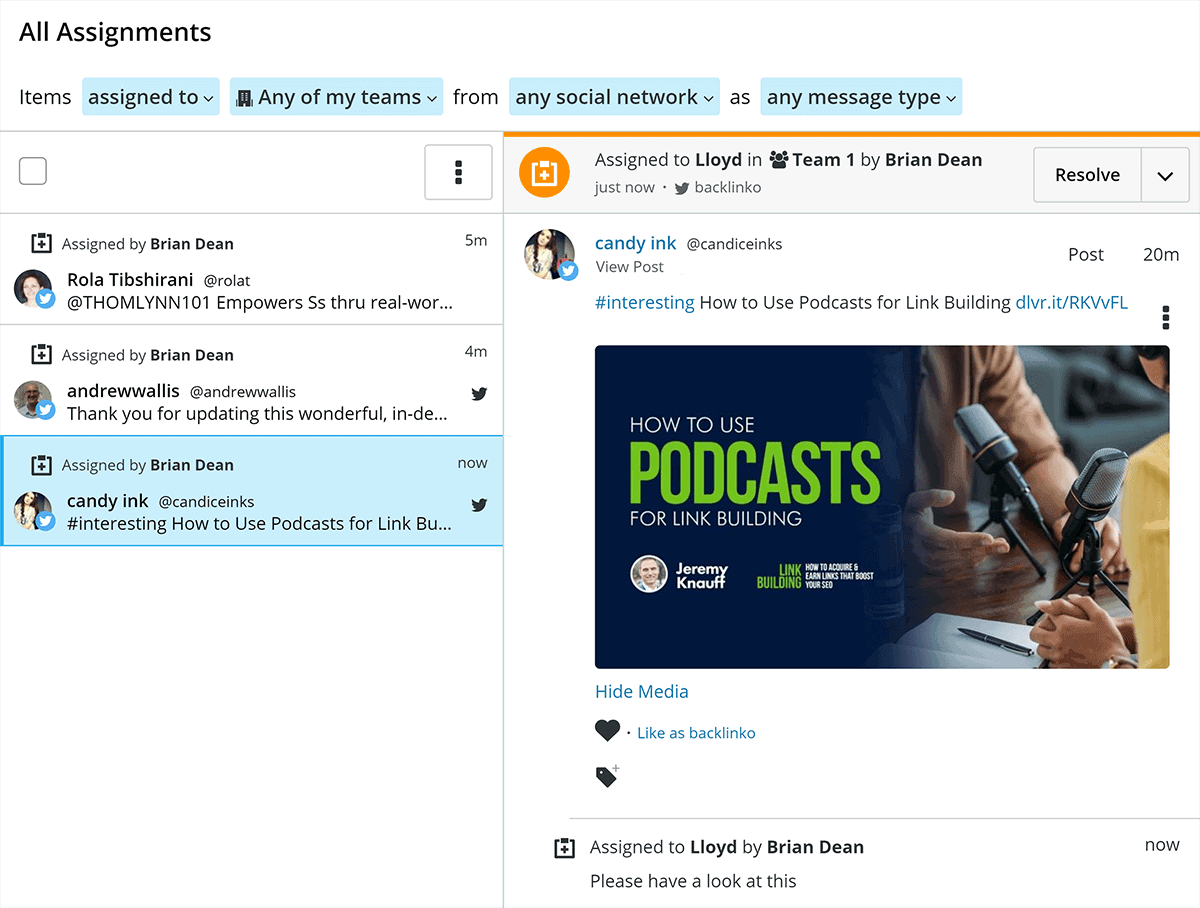
Task: Click the @rolat handle
Action: coord(227,281)
